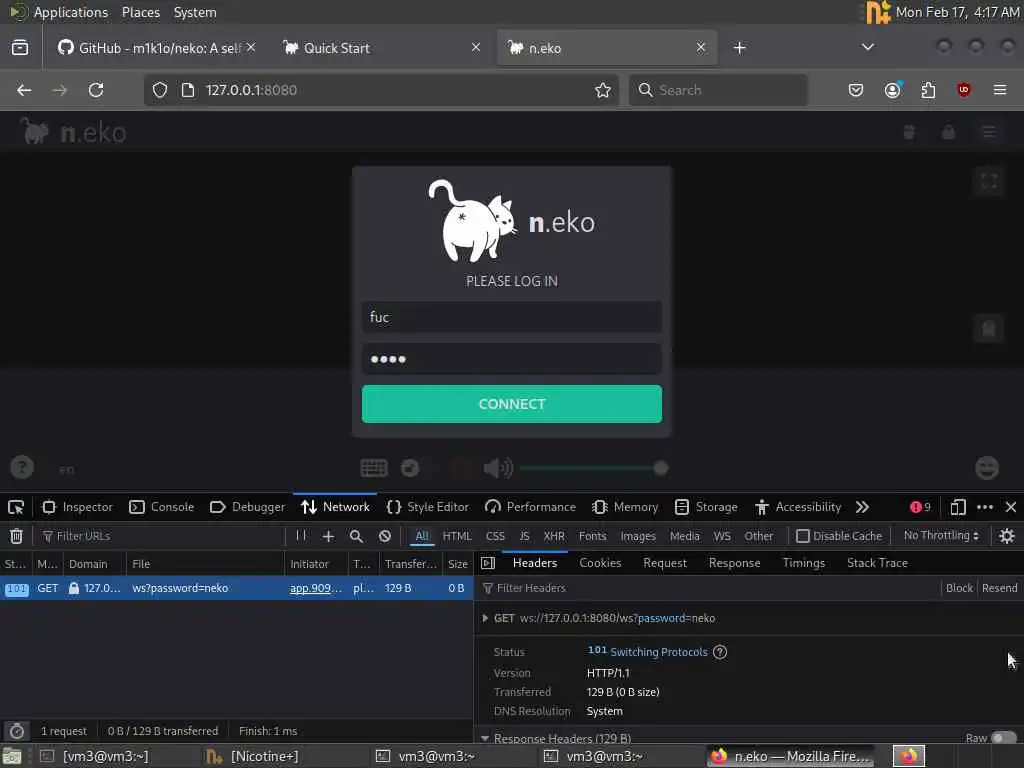This screenshot has width=1024, height=768.
Task: Switch to Nicotine+ taskbar window
Action: pyautogui.click(x=253, y=756)
